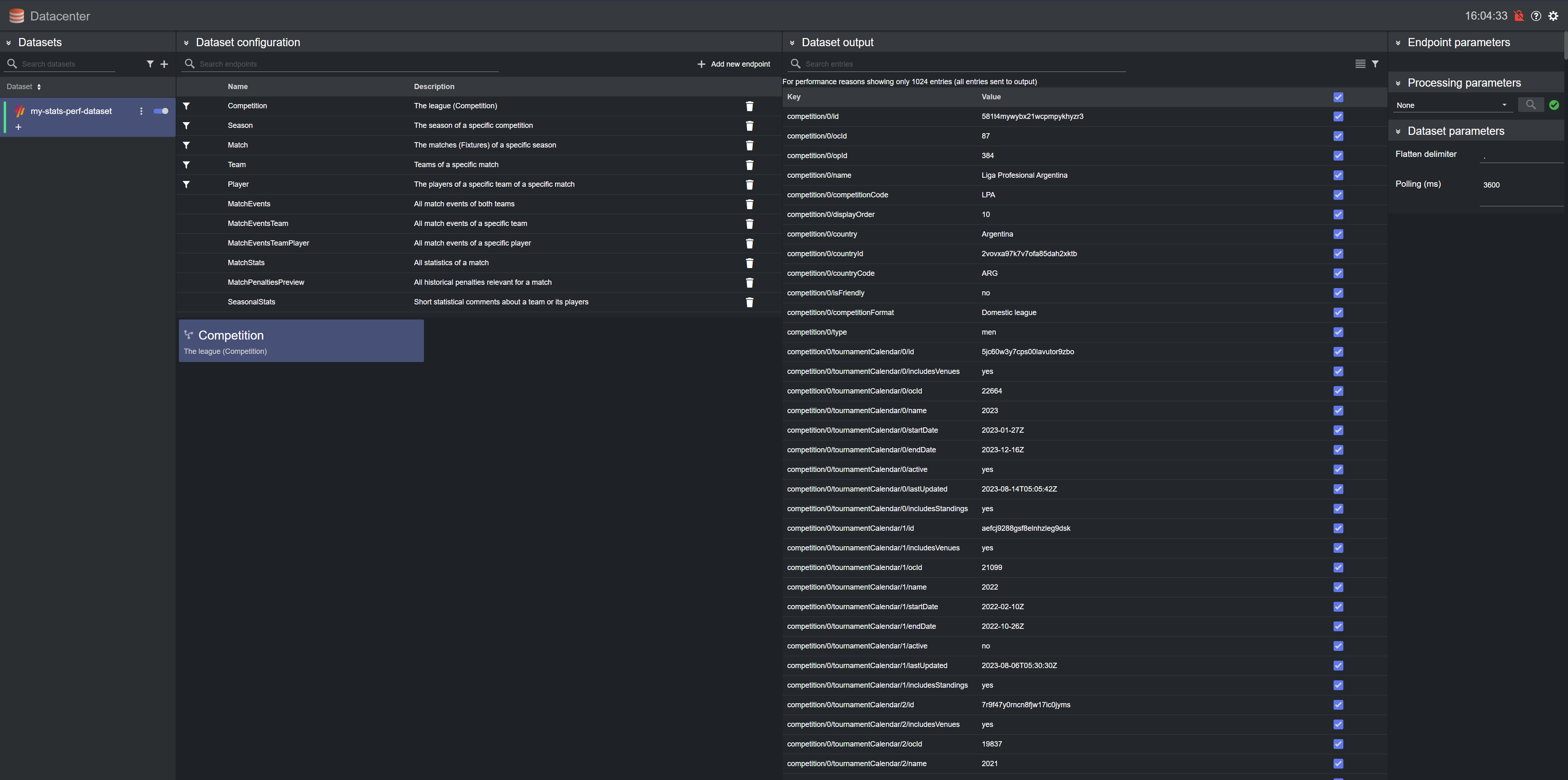Click the plus icon under my-stats-perf-dataset
This screenshot has height=780, width=1568.
18,127
